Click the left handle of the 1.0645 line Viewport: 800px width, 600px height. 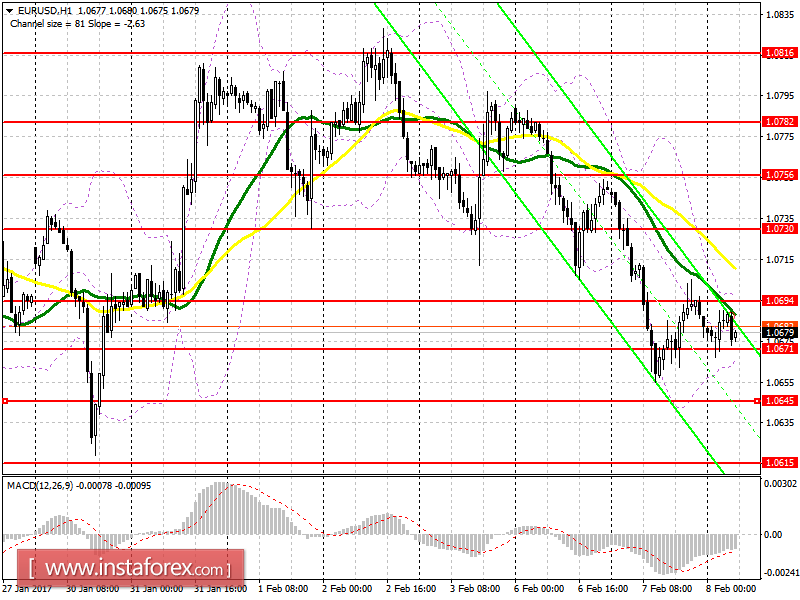[x=5, y=401]
